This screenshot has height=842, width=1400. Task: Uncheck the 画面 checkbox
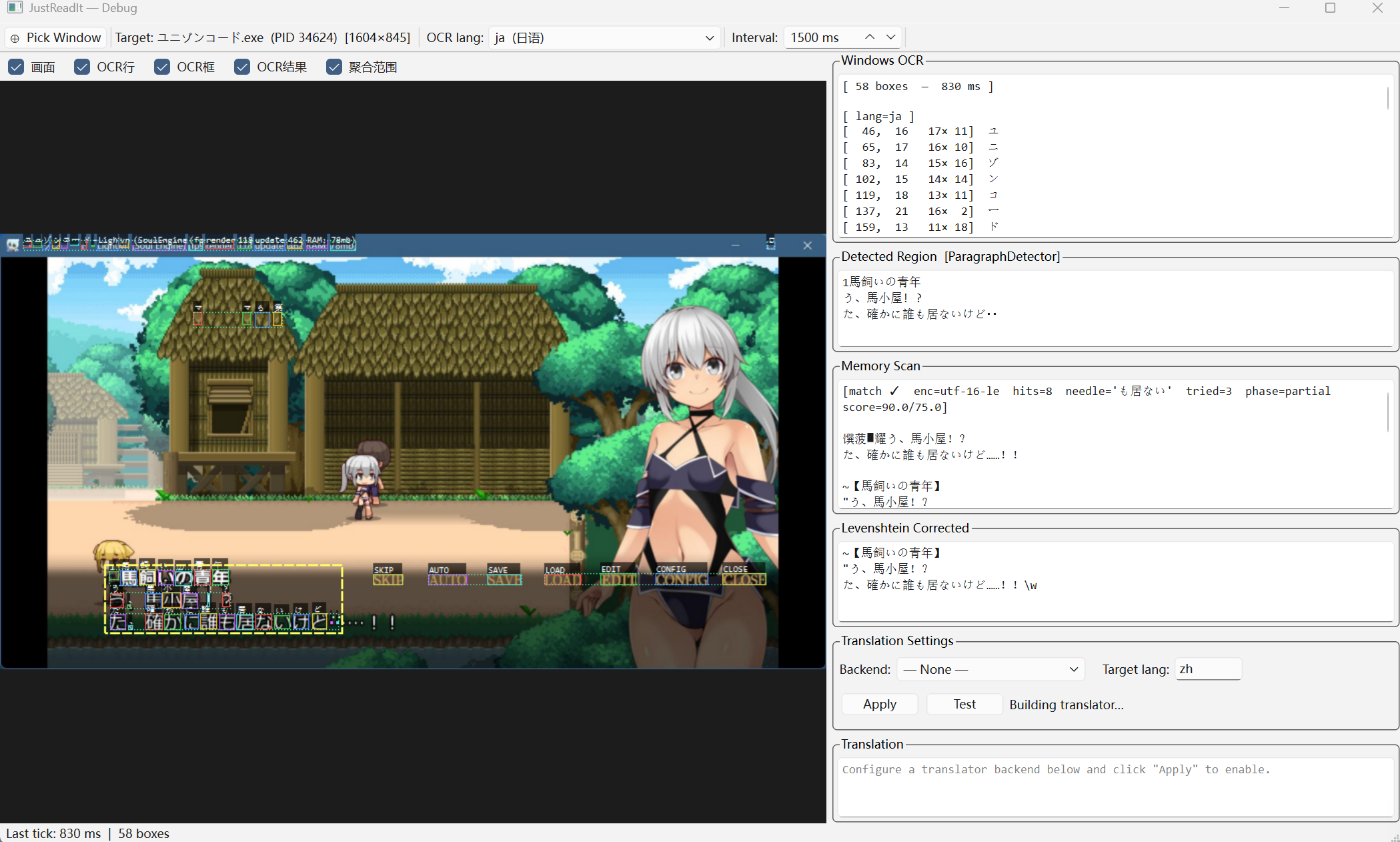click(17, 67)
